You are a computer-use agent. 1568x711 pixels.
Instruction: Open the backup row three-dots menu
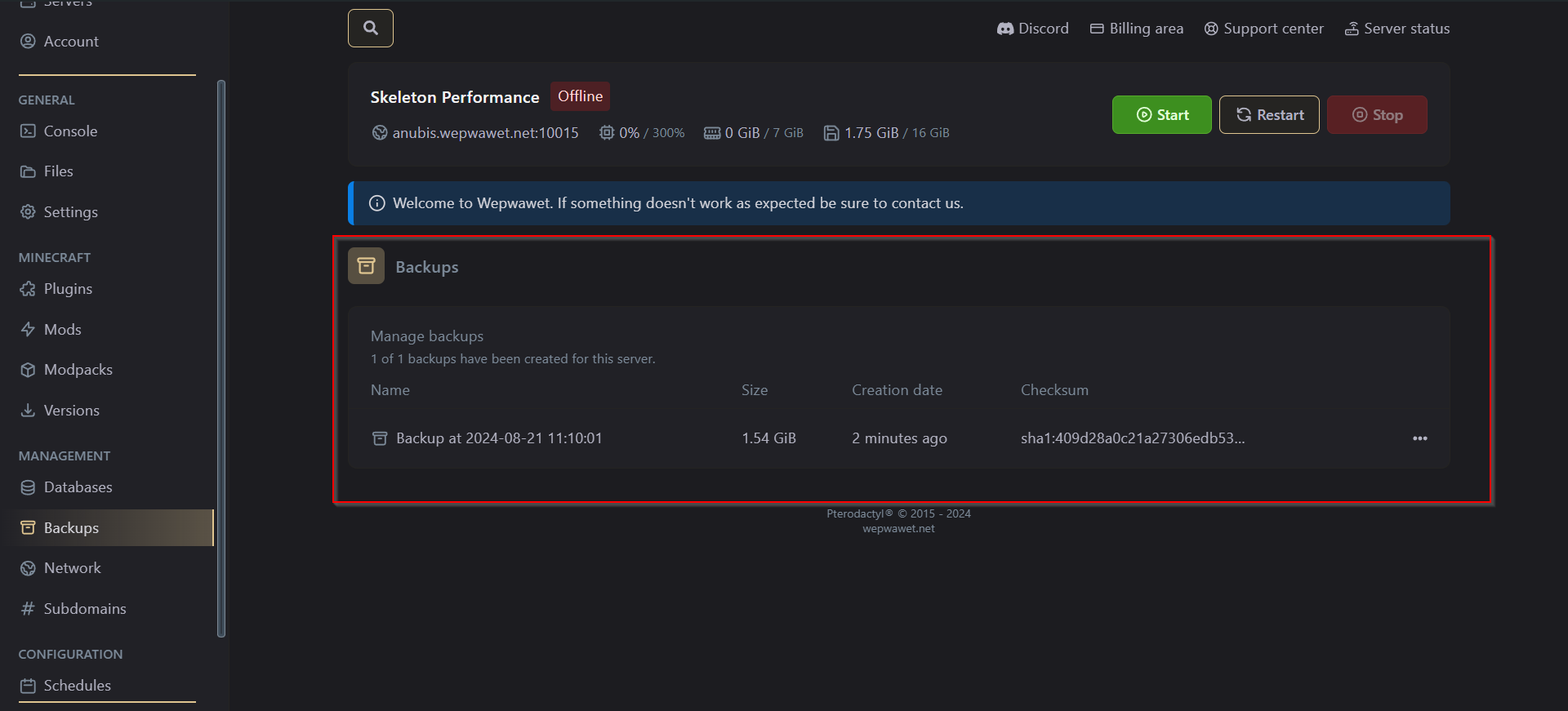[1420, 438]
